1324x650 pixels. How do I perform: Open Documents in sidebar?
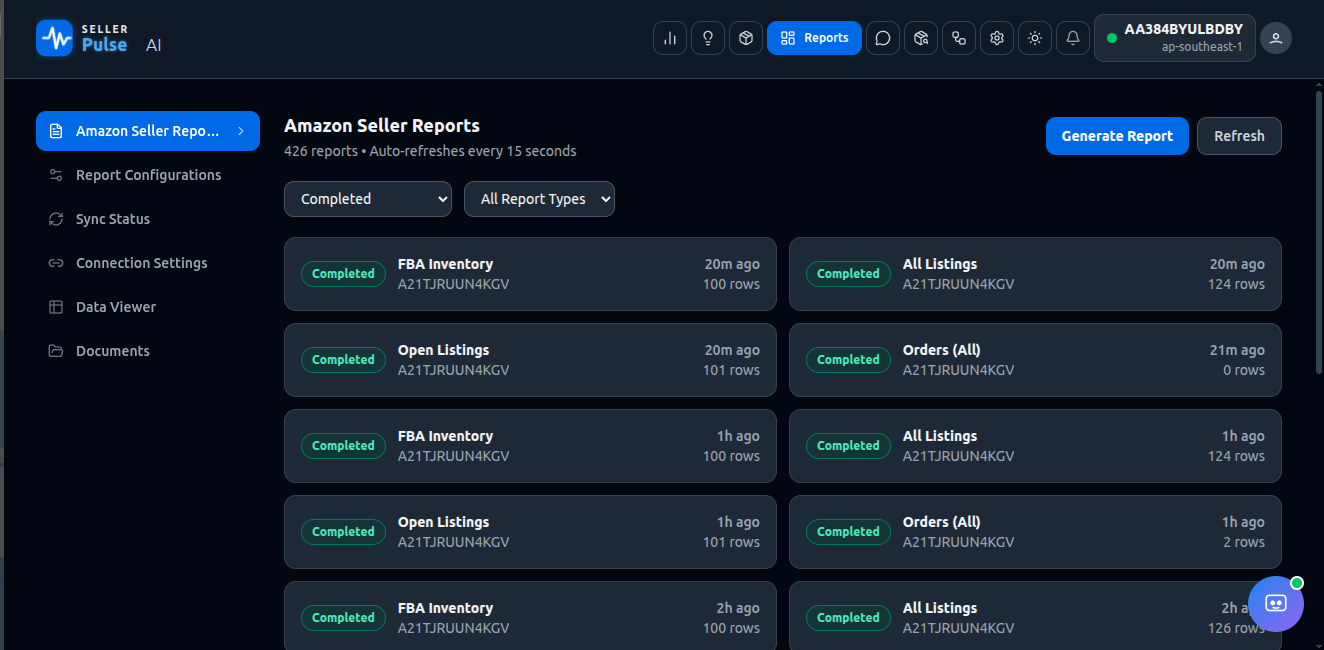coord(148,351)
